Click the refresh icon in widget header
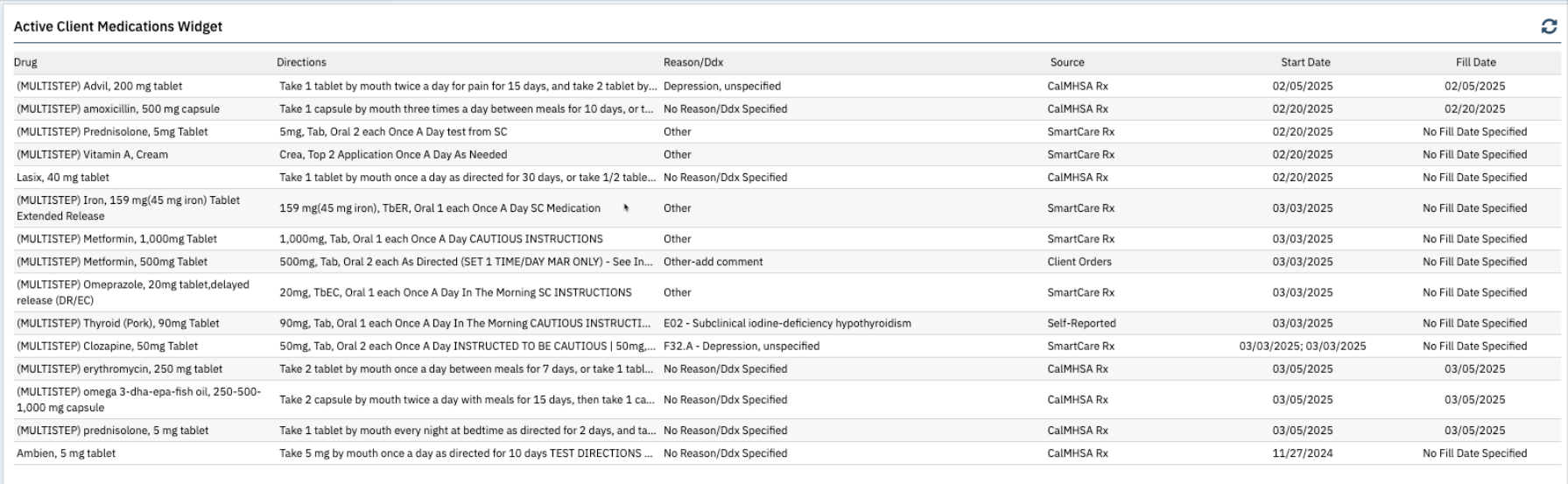1568x484 pixels. click(1549, 27)
